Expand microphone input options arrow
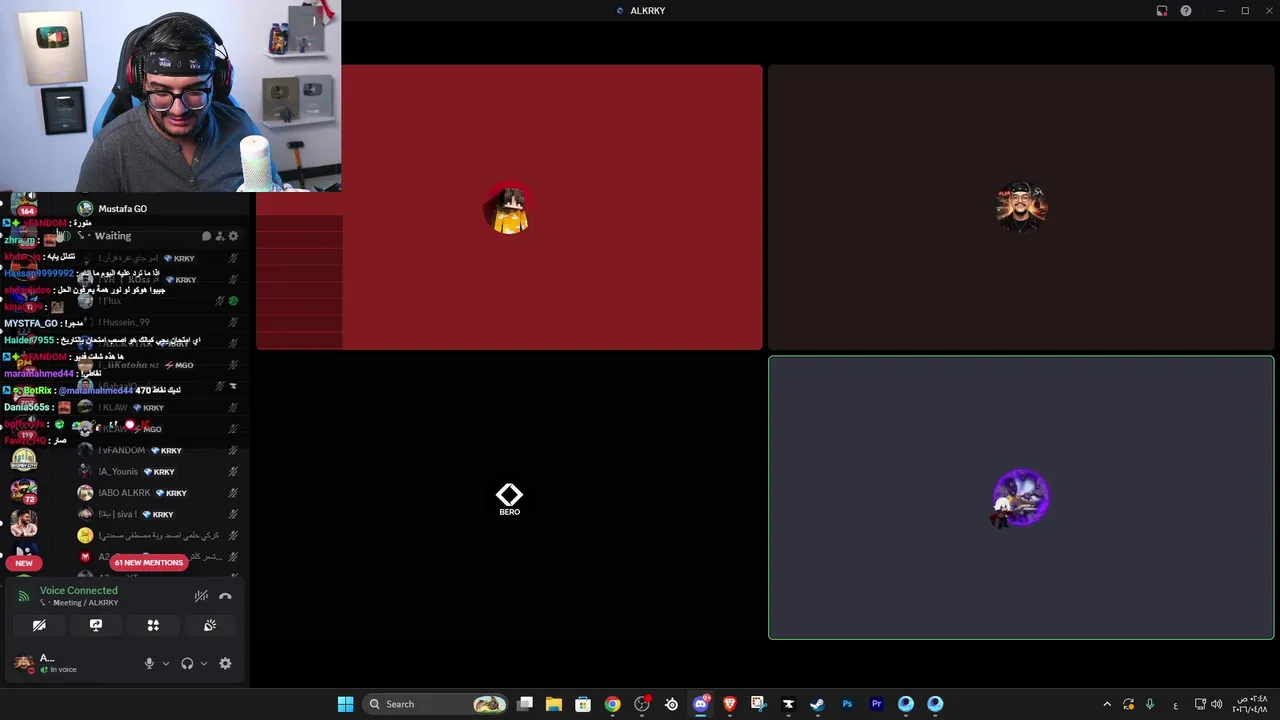This screenshot has height=720, width=1280. click(166, 663)
